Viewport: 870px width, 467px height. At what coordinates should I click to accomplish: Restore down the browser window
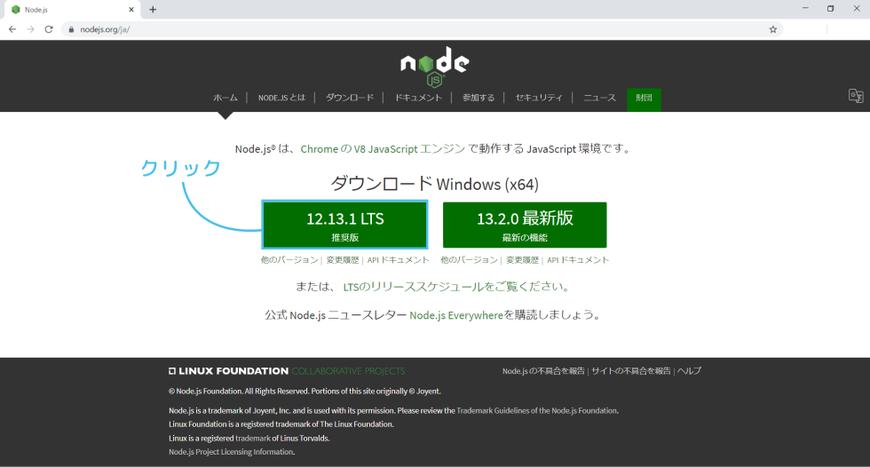pyautogui.click(x=831, y=8)
